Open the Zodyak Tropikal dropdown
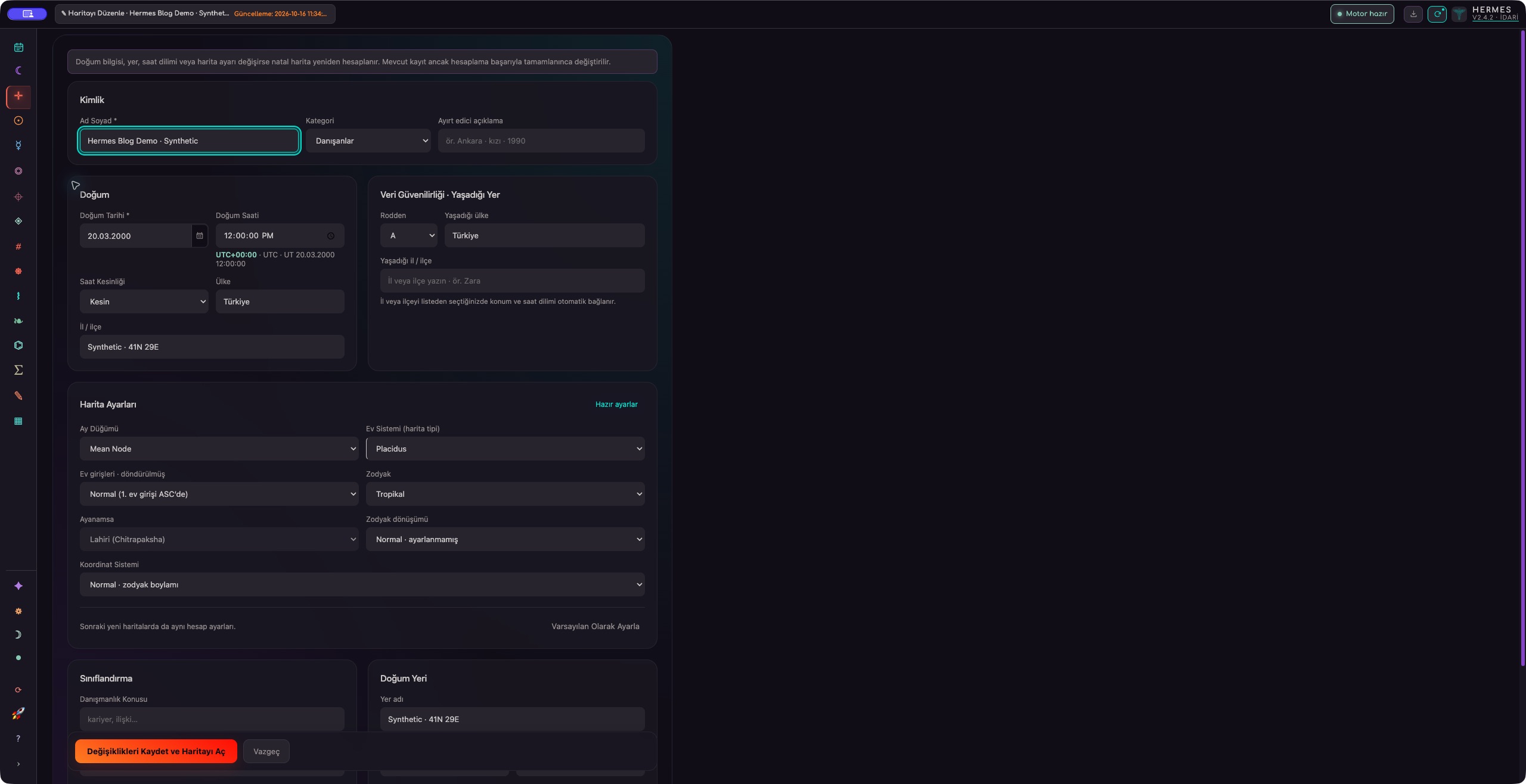The height and width of the screenshot is (784, 1526). click(505, 494)
